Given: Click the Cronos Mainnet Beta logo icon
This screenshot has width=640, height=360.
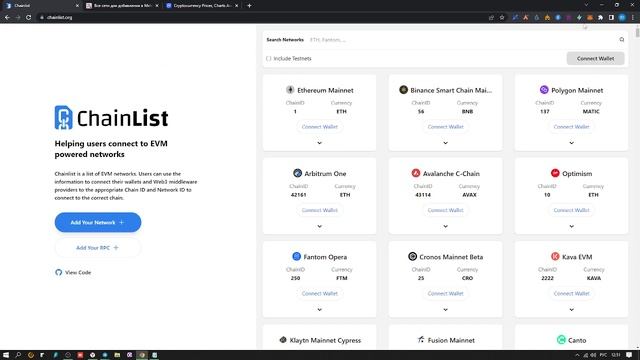Looking at the screenshot, I should (x=412, y=256).
